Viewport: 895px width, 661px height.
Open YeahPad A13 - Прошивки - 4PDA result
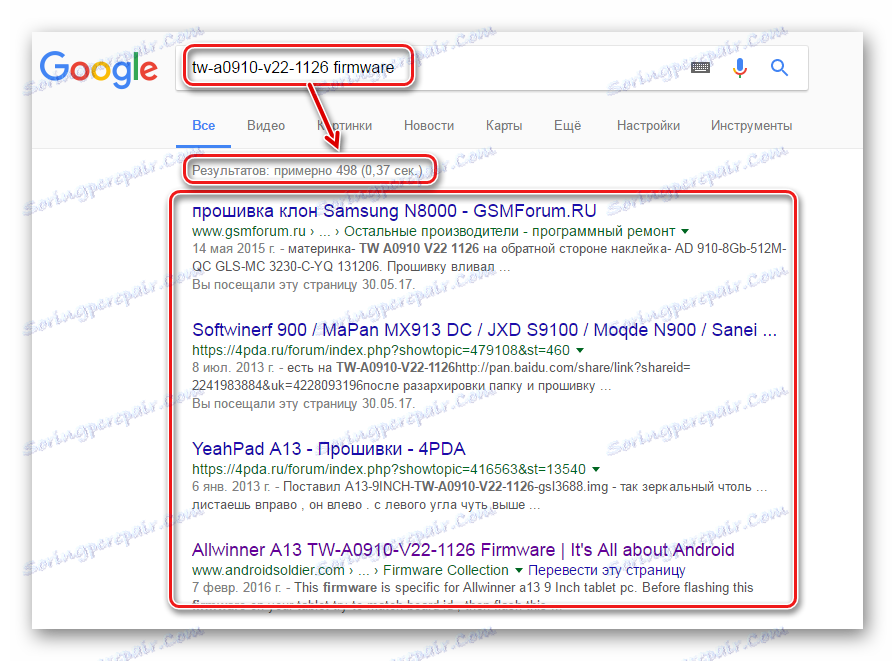coord(329,449)
